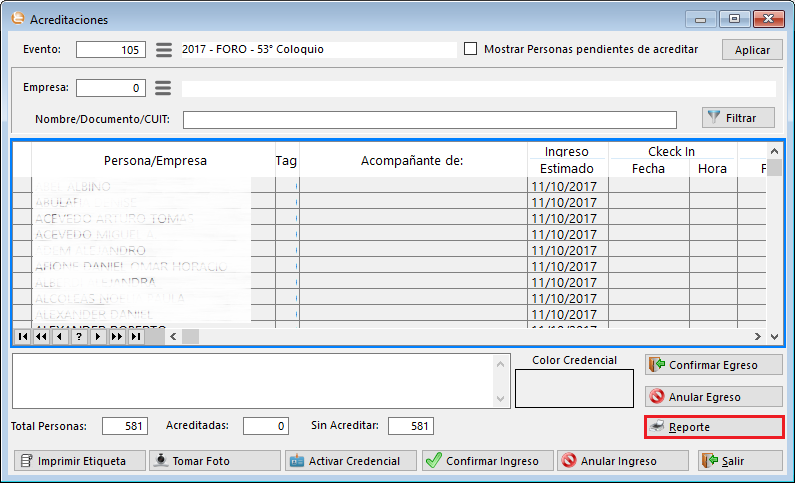
Task: Go to first record in navigator
Action: (22, 337)
